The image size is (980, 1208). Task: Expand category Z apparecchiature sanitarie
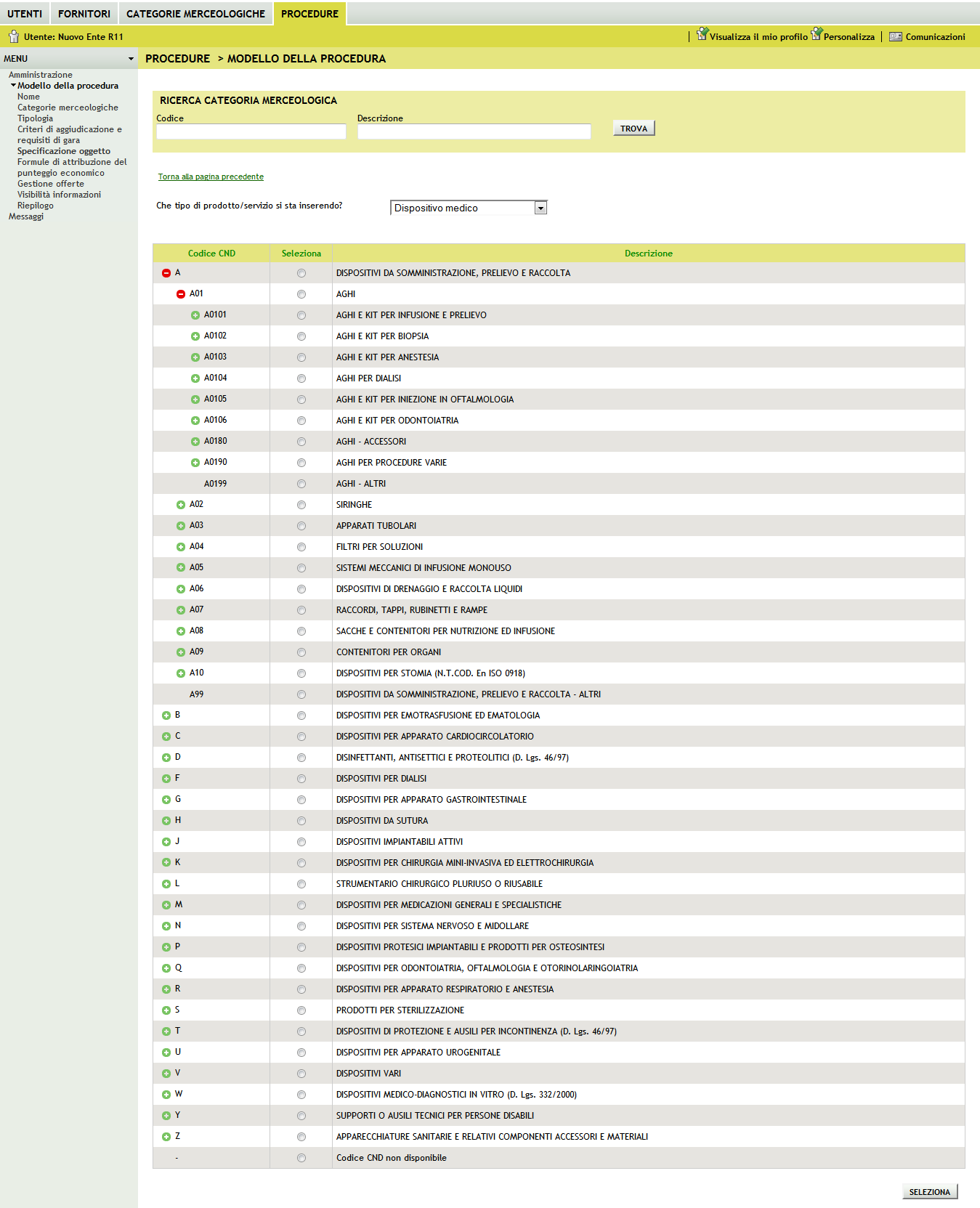[166, 1137]
